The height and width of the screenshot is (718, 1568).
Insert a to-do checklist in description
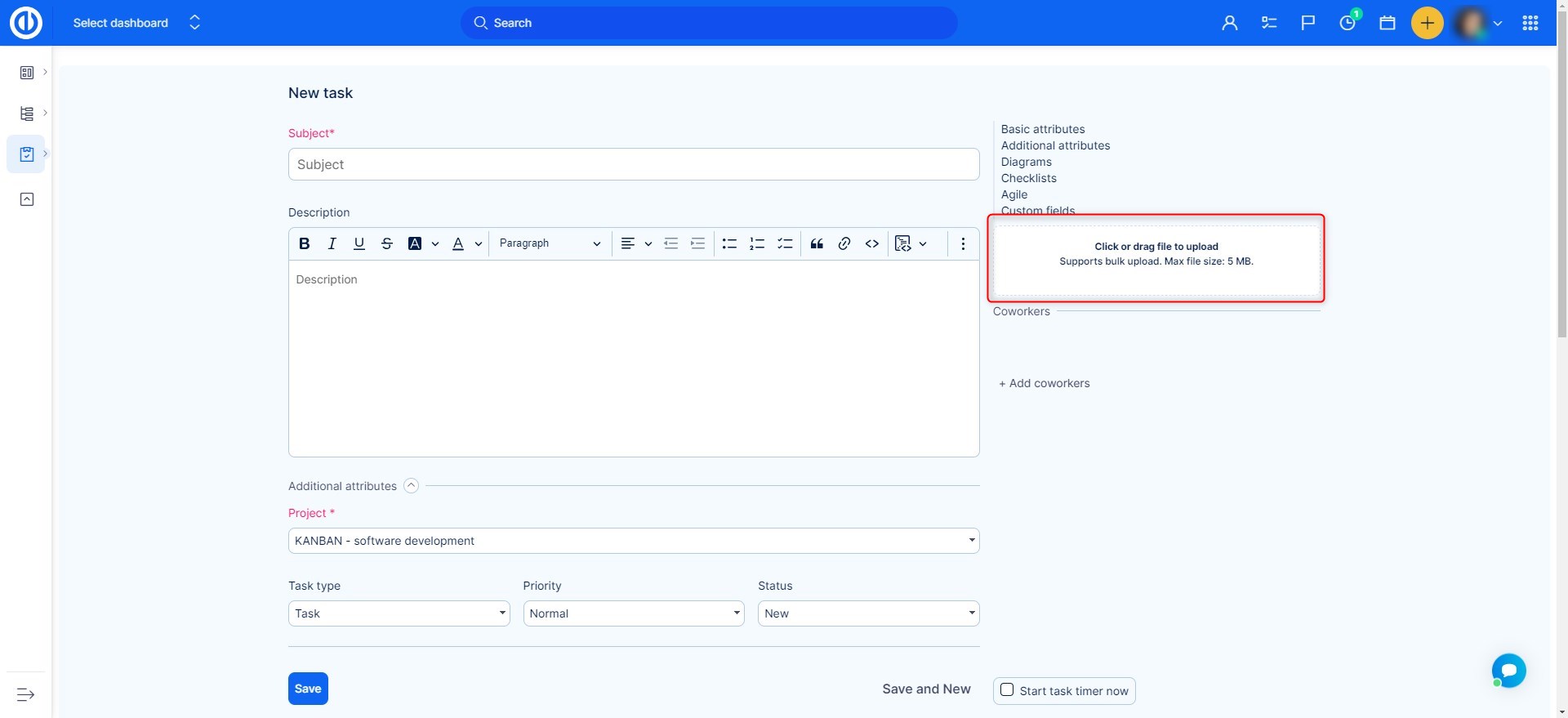(x=785, y=243)
